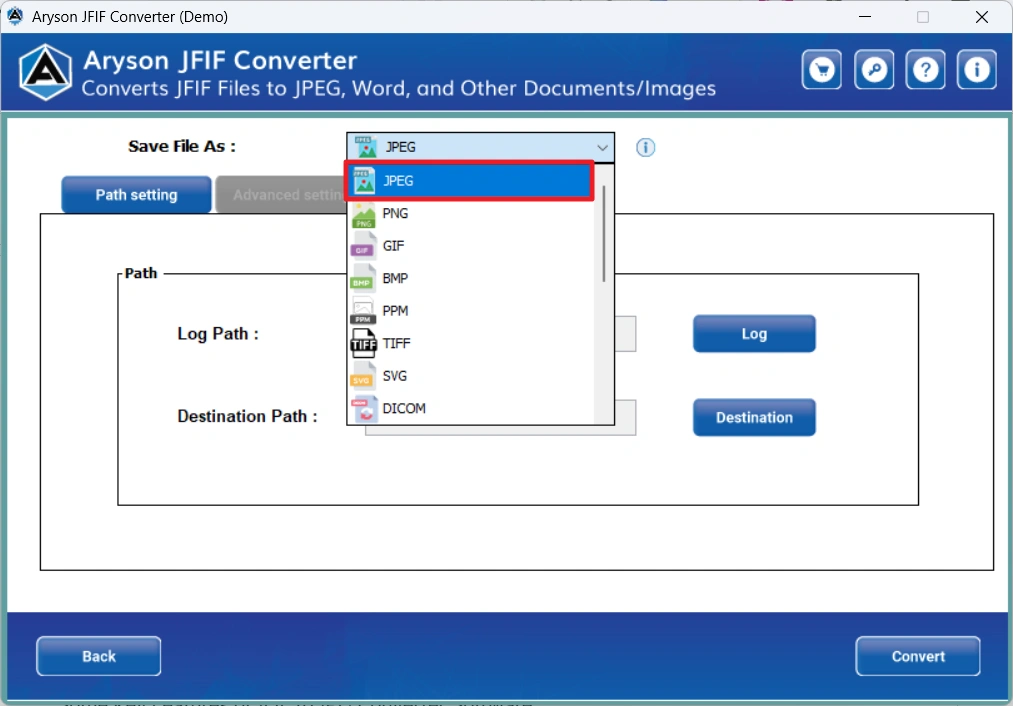Viewport: 1013px width, 706px height.
Task: Click the dropdown chevron arrow
Action: click(602, 147)
